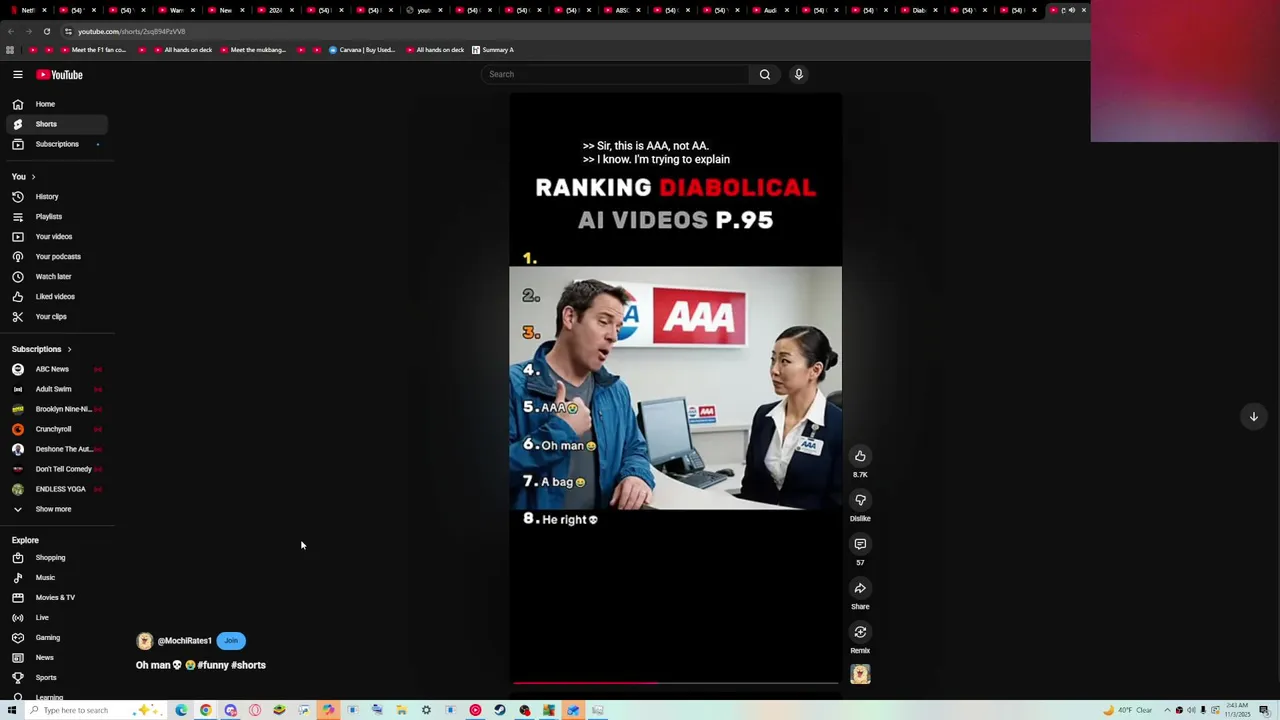1280x720 pixels.
Task: Open Shorts in the sidebar
Action: point(57,124)
